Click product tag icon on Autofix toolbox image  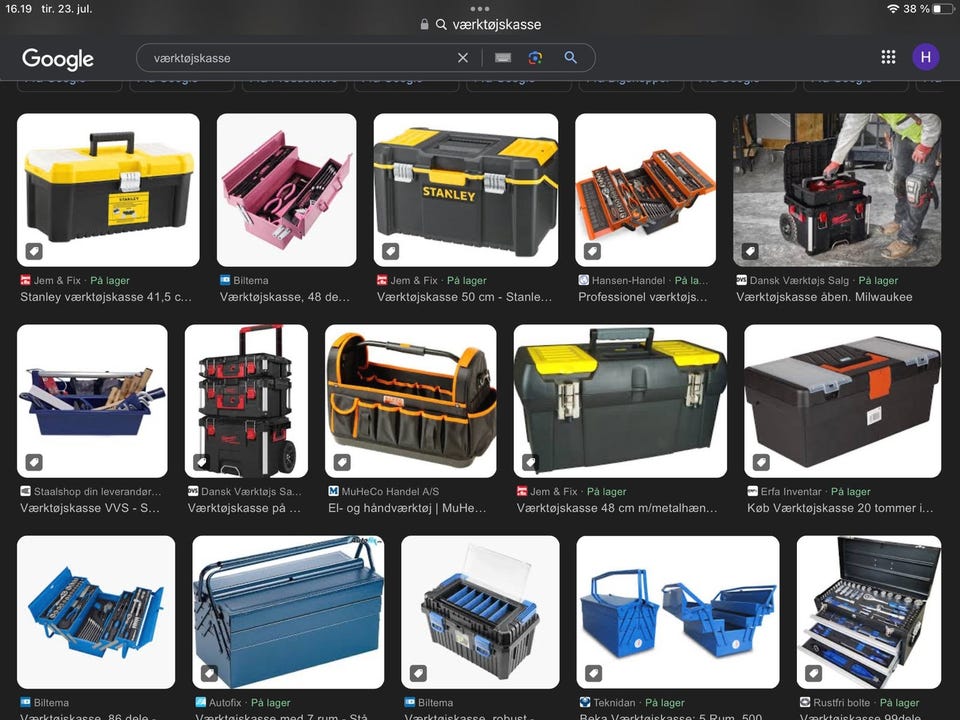[209, 673]
